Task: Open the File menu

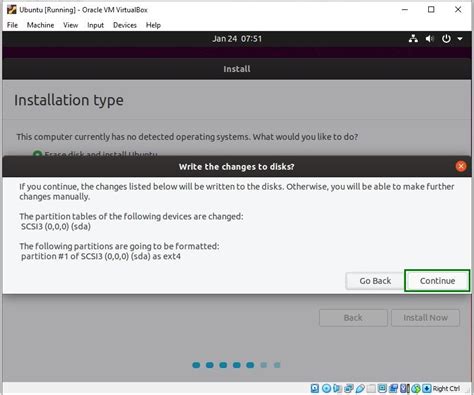Action: click(x=12, y=25)
